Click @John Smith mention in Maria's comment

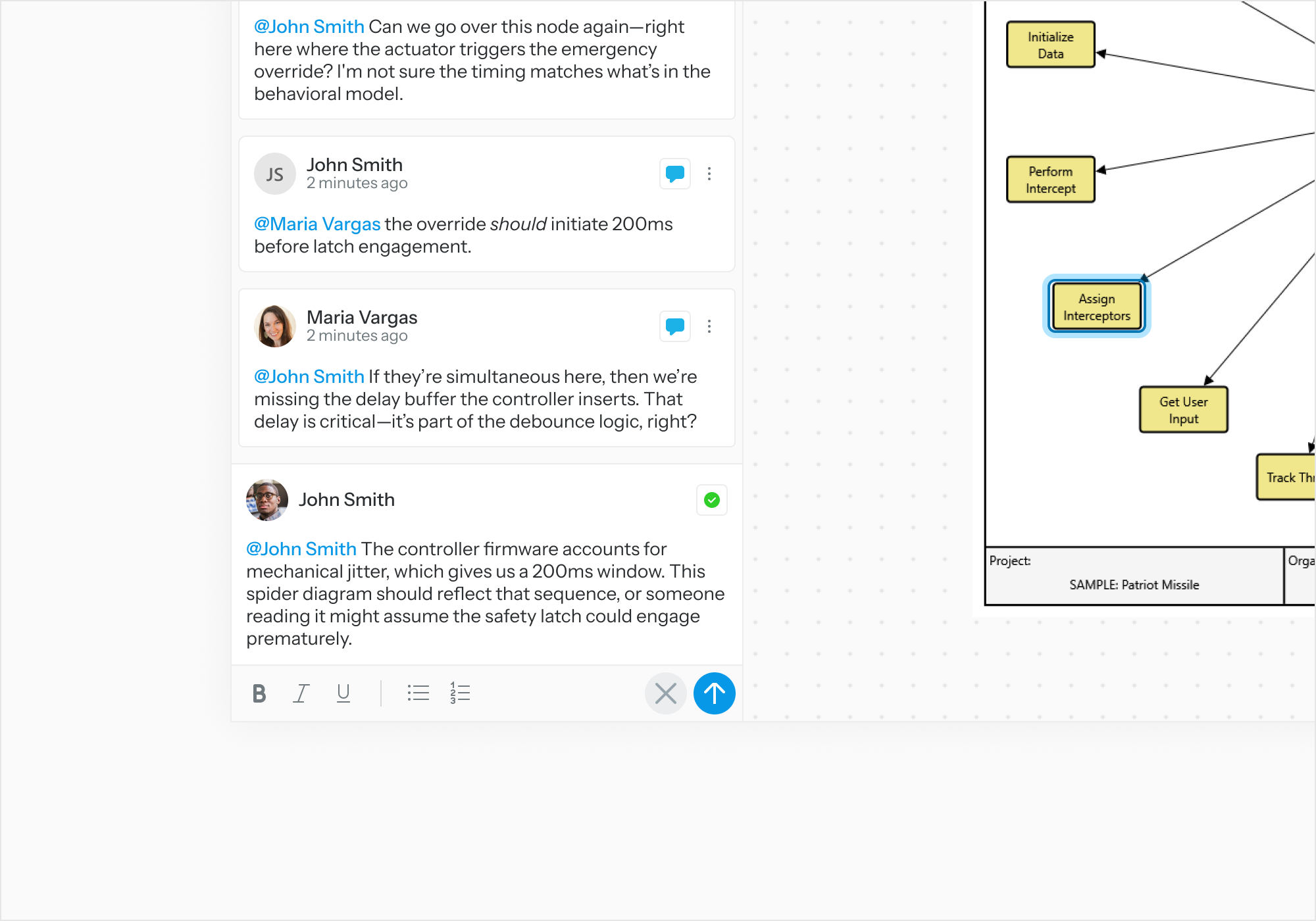tap(309, 377)
